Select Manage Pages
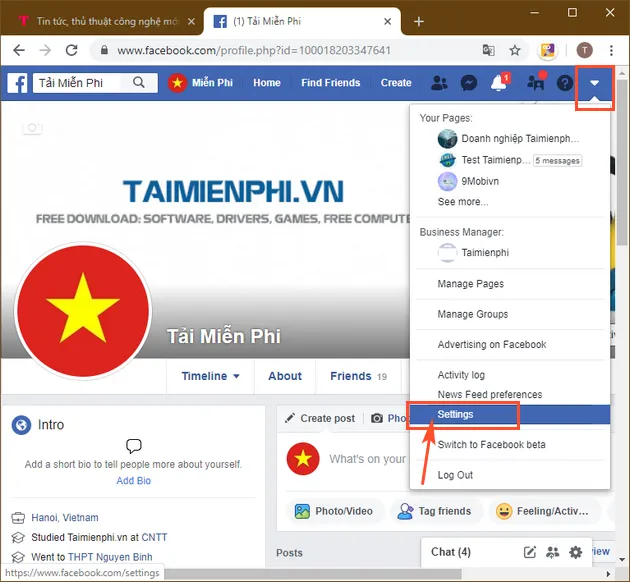The height and width of the screenshot is (582, 630). 470,284
